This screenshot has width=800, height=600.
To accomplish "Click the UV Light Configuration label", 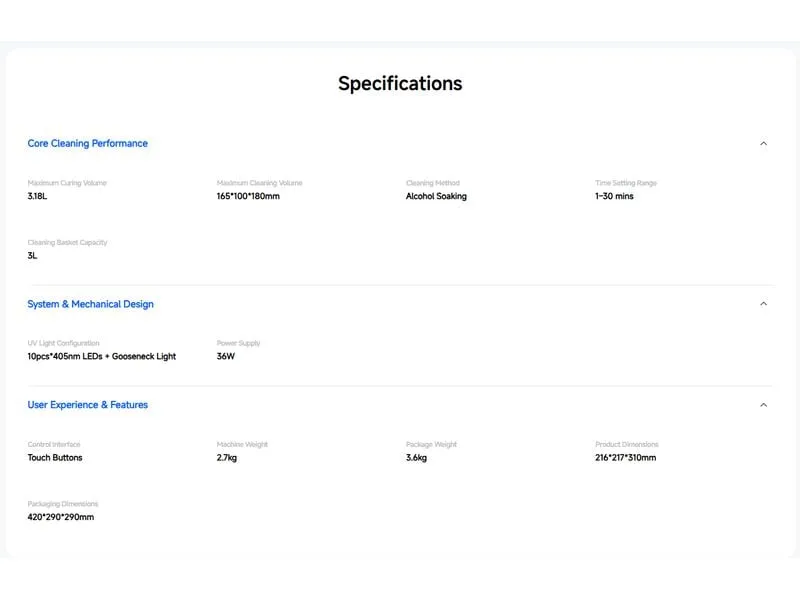I will click(63, 343).
